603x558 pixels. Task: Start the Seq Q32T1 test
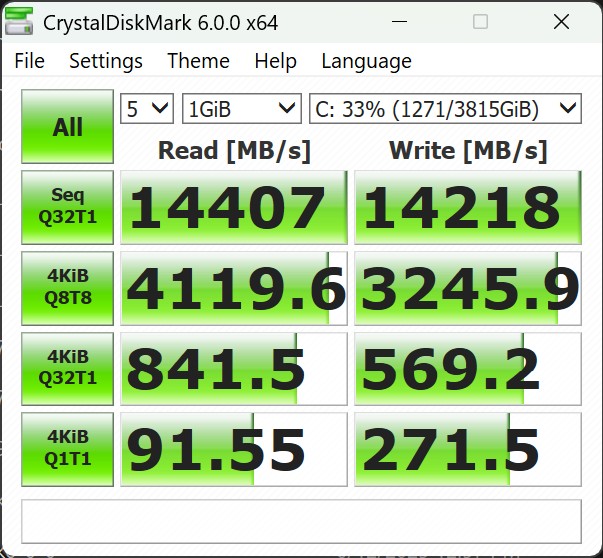point(67,207)
